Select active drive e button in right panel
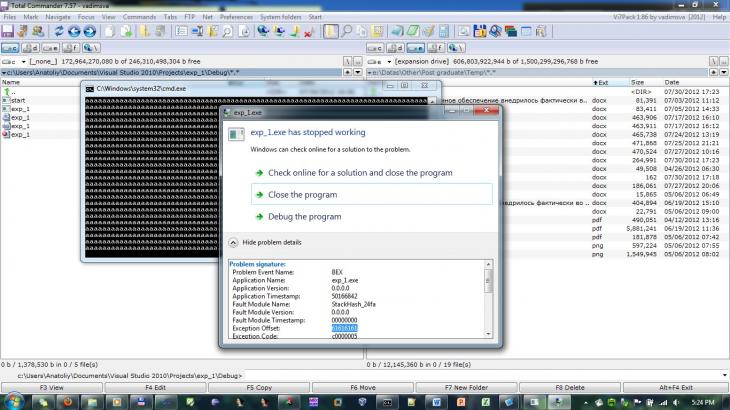The width and height of the screenshot is (730, 410). click(x=416, y=48)
